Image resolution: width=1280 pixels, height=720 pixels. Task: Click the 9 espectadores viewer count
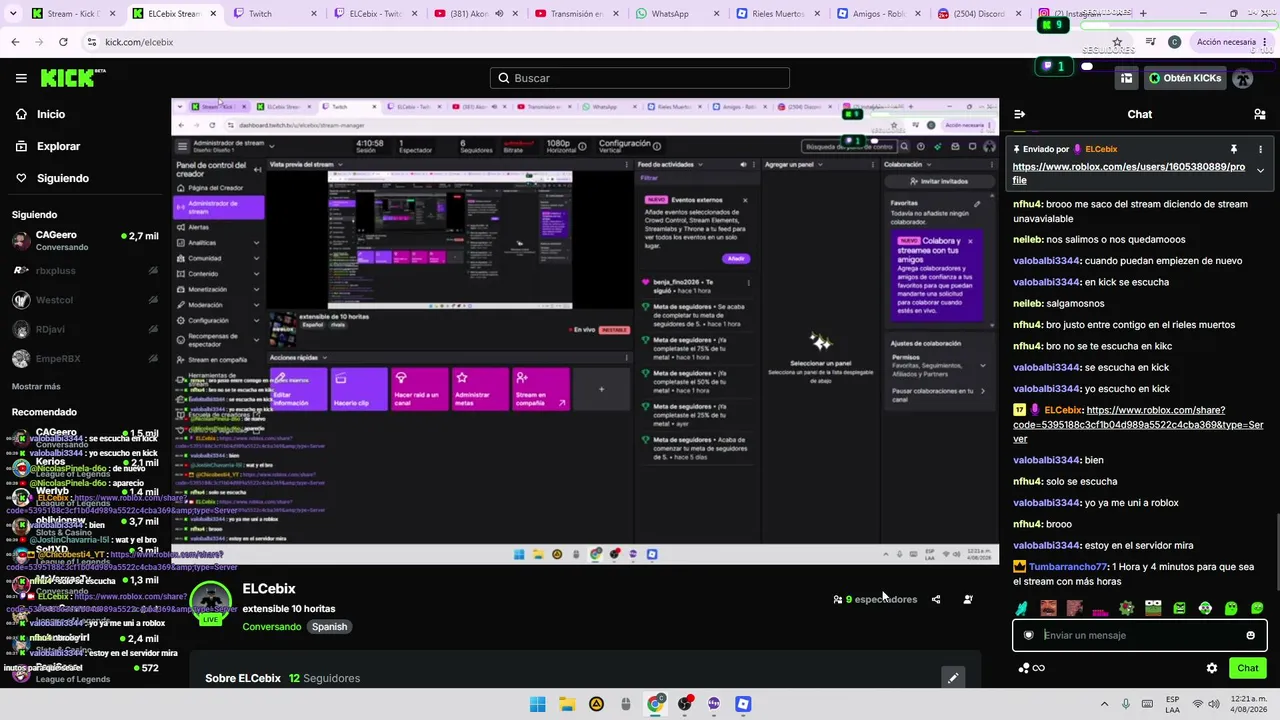(875, 600)
